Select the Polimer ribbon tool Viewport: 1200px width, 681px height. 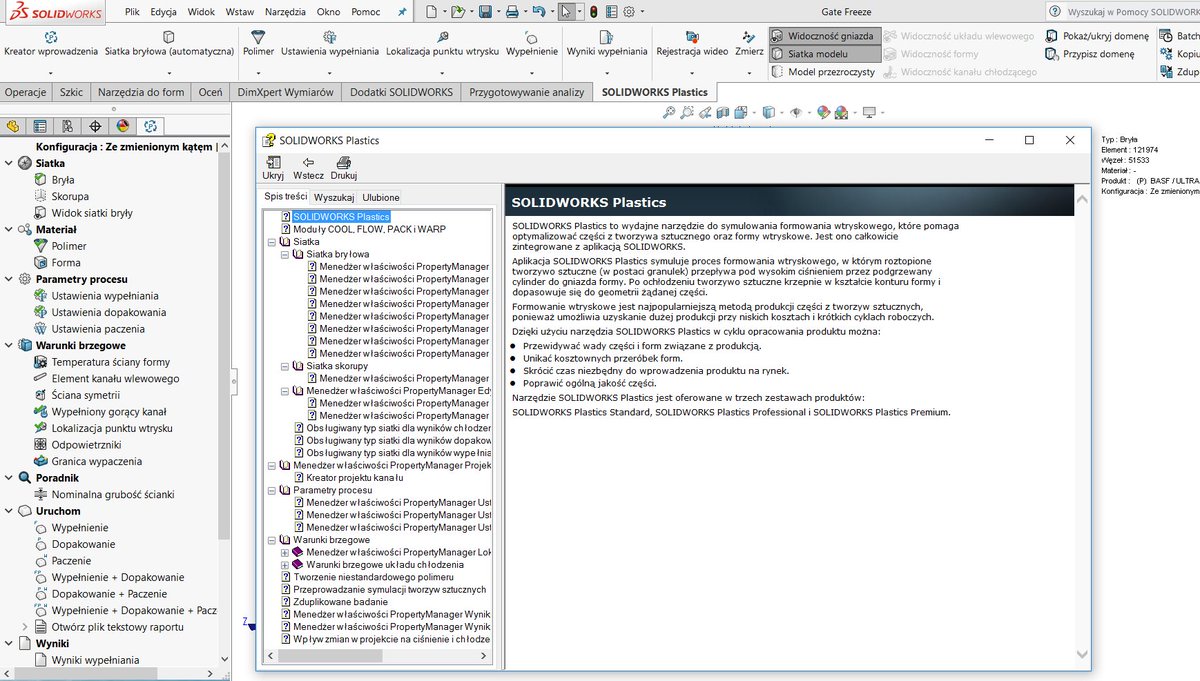click(x=258, y=43)
